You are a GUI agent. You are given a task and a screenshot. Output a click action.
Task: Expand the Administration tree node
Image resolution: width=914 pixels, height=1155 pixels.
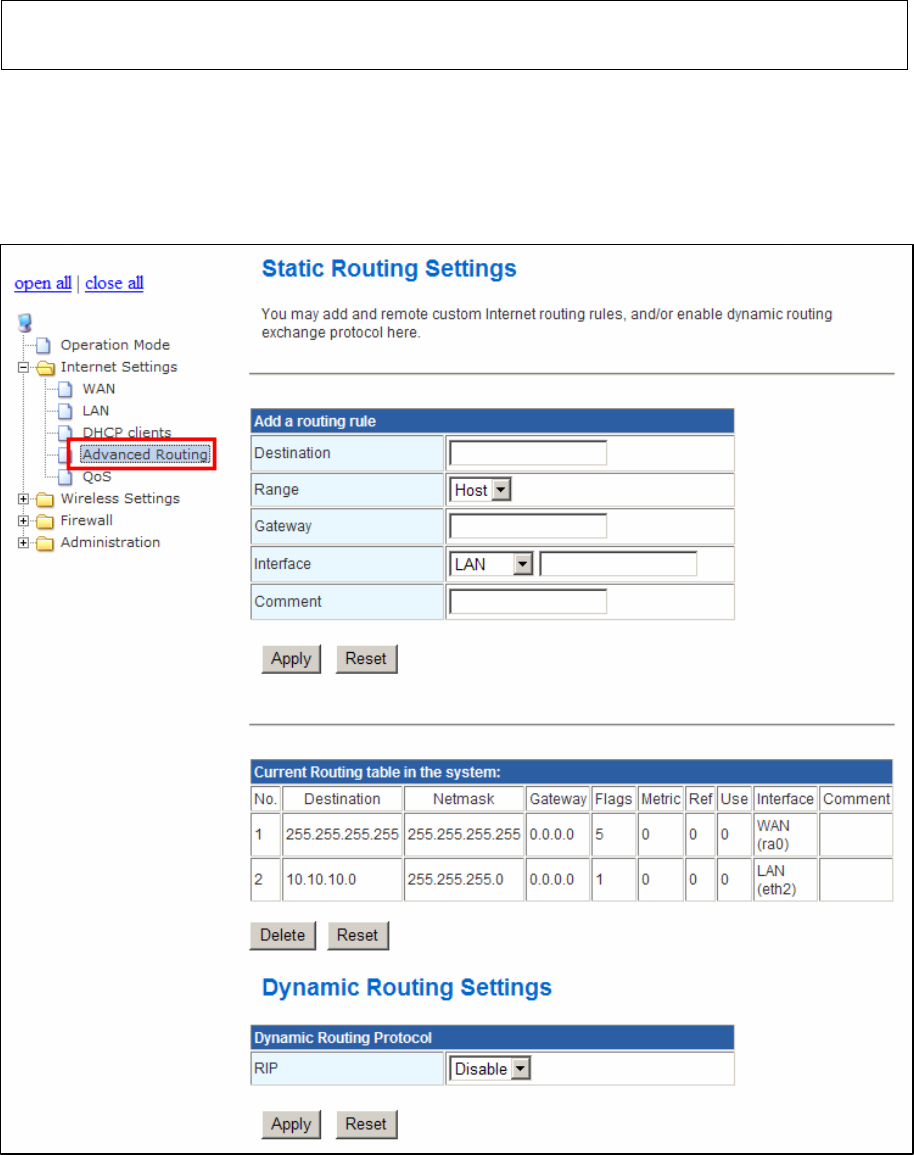click(x=24, y=543)
